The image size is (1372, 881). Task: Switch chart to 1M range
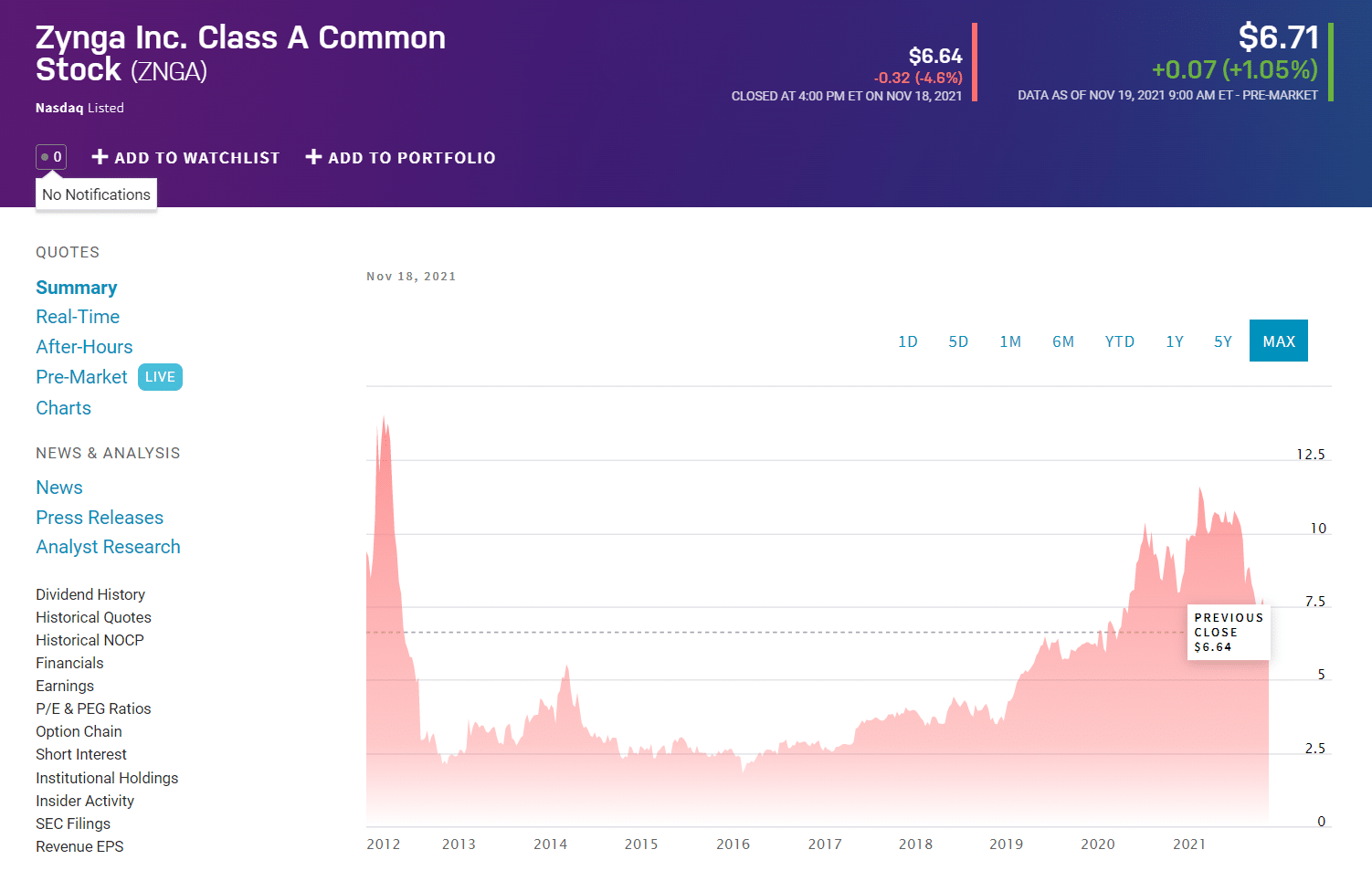coord(1010,341)
